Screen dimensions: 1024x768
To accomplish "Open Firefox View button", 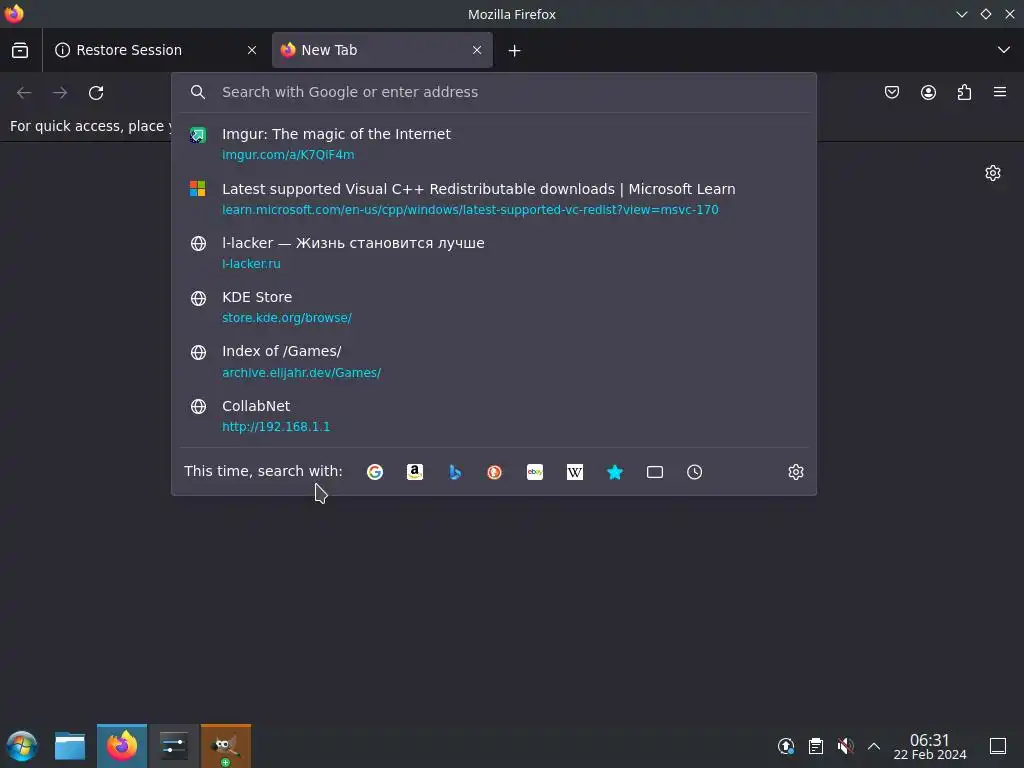I will pyautogui.click(x=20, y=50).
